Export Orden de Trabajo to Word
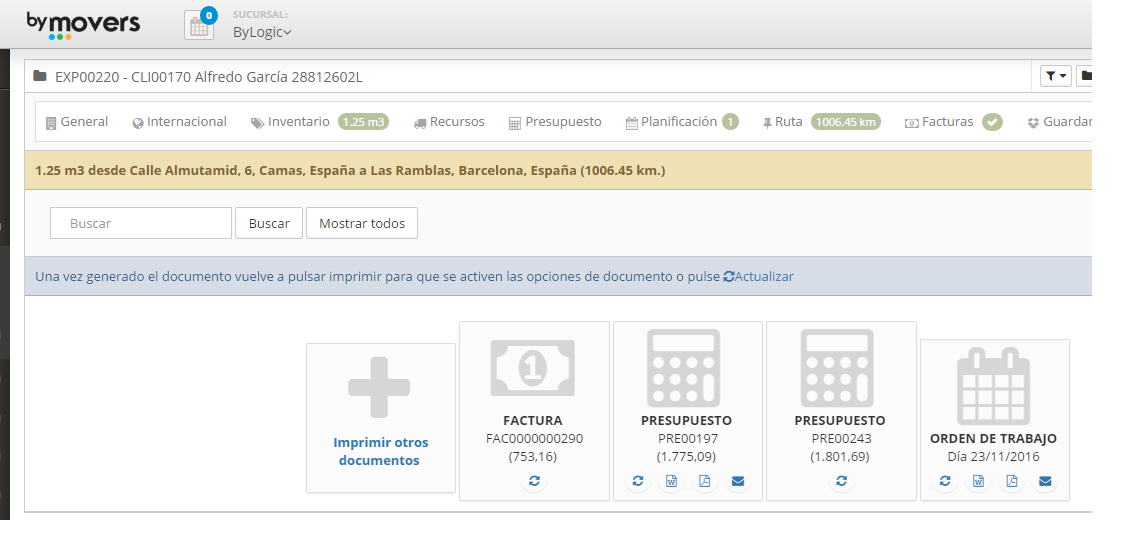The height and width of the screenshot is (560, 1128). 979,481
